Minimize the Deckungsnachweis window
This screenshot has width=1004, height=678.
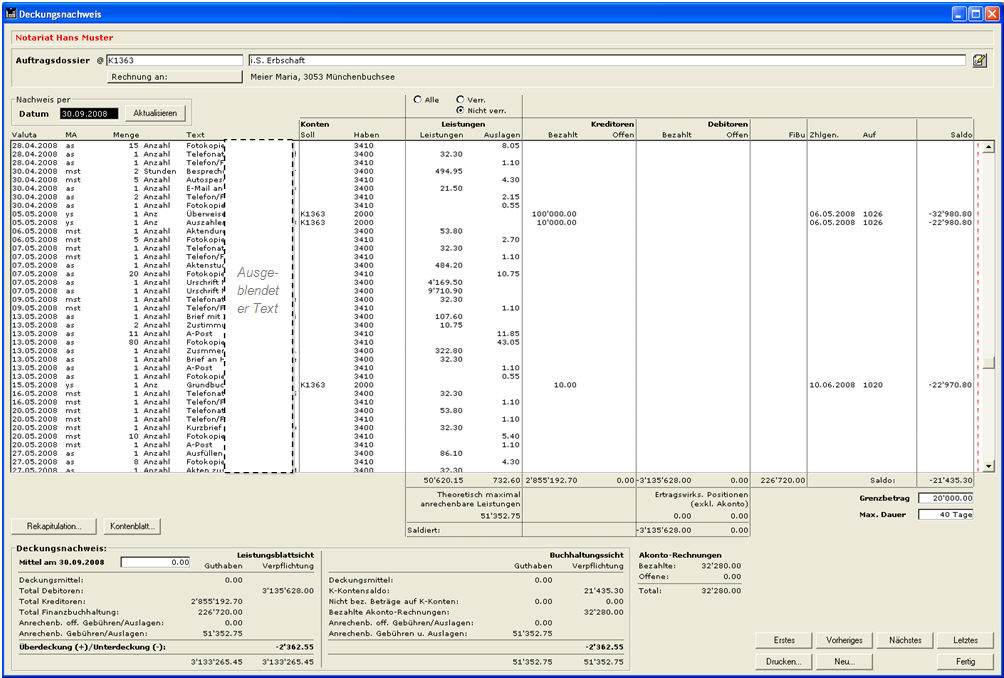pos(959,13)
